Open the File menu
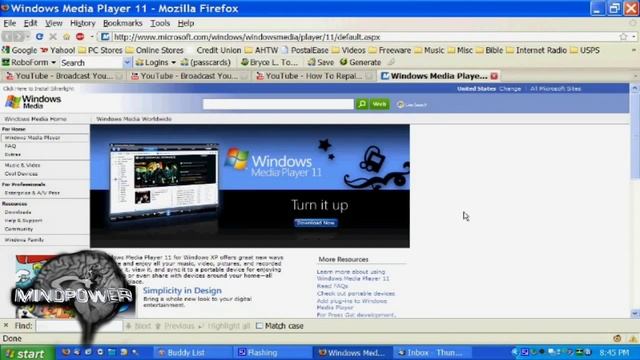The image size is (640, 360). click(9, 23)
